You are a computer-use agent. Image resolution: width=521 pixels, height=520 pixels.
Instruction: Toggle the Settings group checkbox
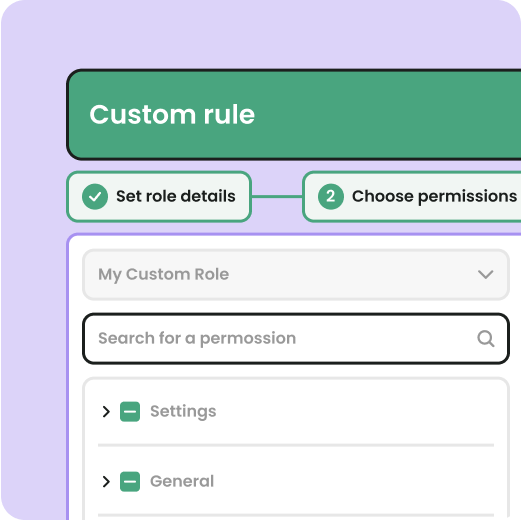130,412
